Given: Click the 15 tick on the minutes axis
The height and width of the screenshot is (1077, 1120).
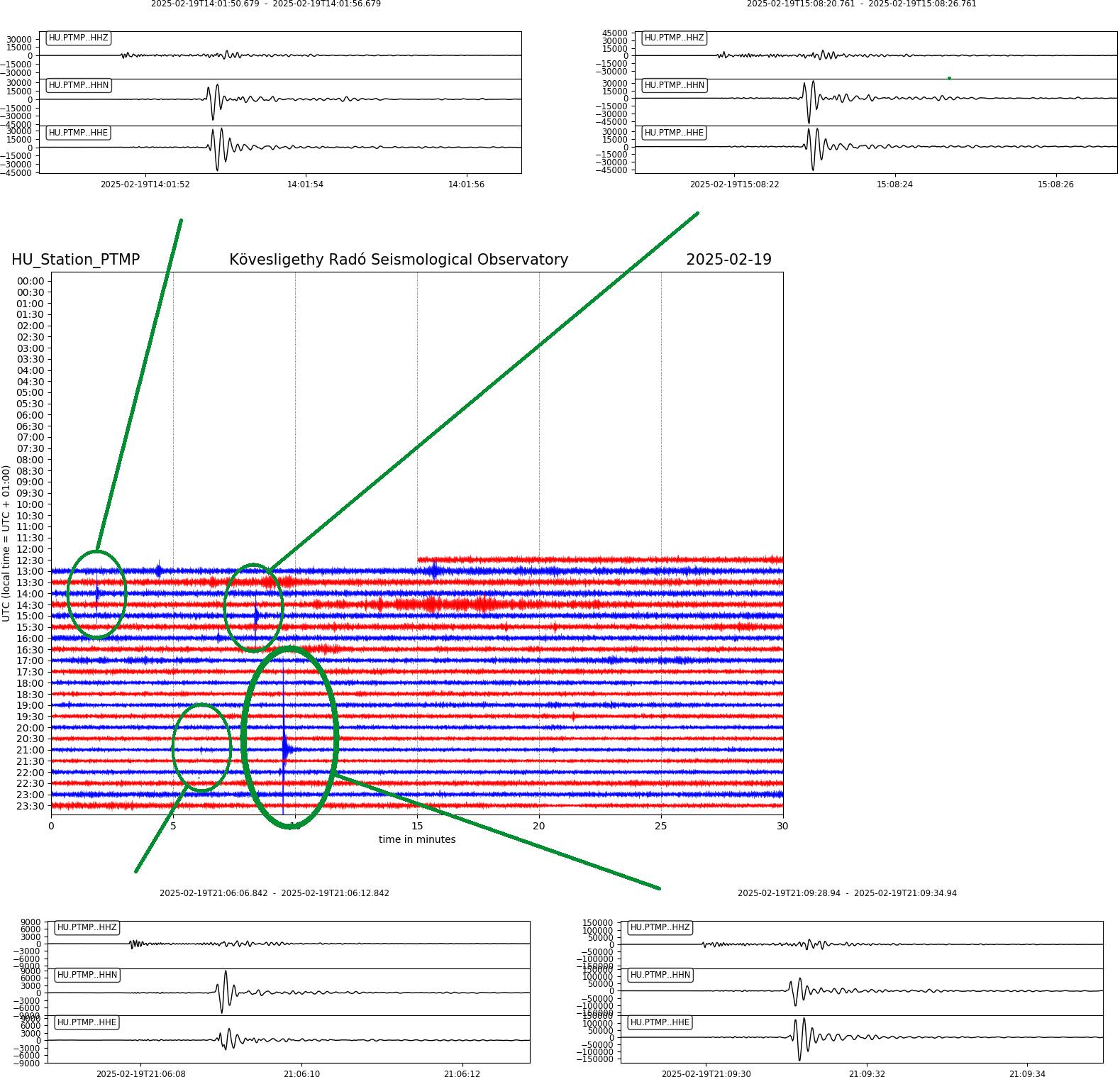Looking at the screenshot, I should (417, 826).
